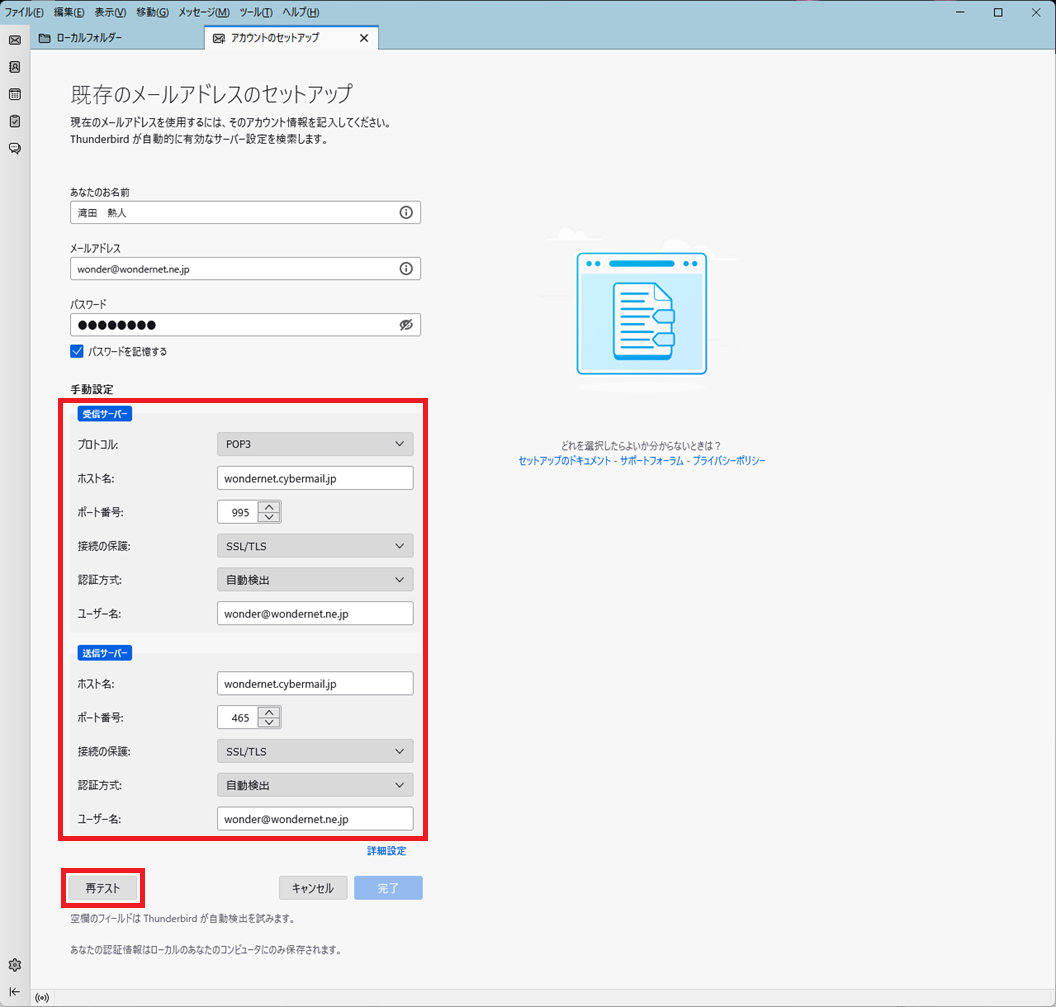Click the 完了 button
This screenshot has height=1007, width=1056.
(388, 888)
